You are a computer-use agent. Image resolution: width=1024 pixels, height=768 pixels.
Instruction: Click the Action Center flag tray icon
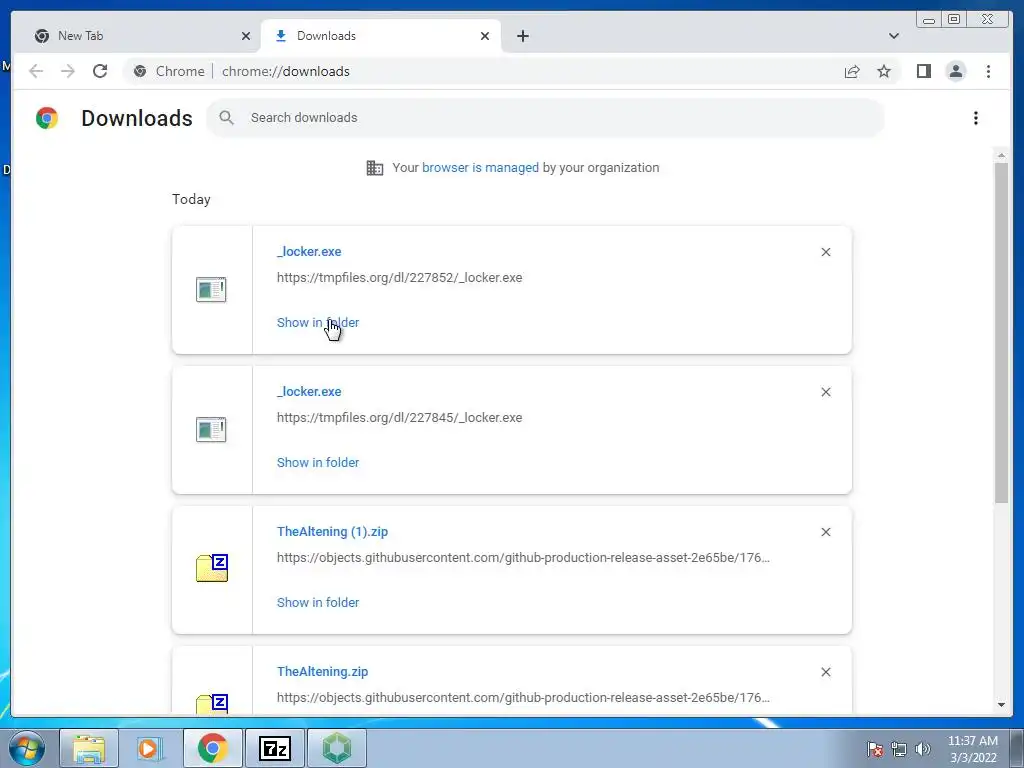875,750
